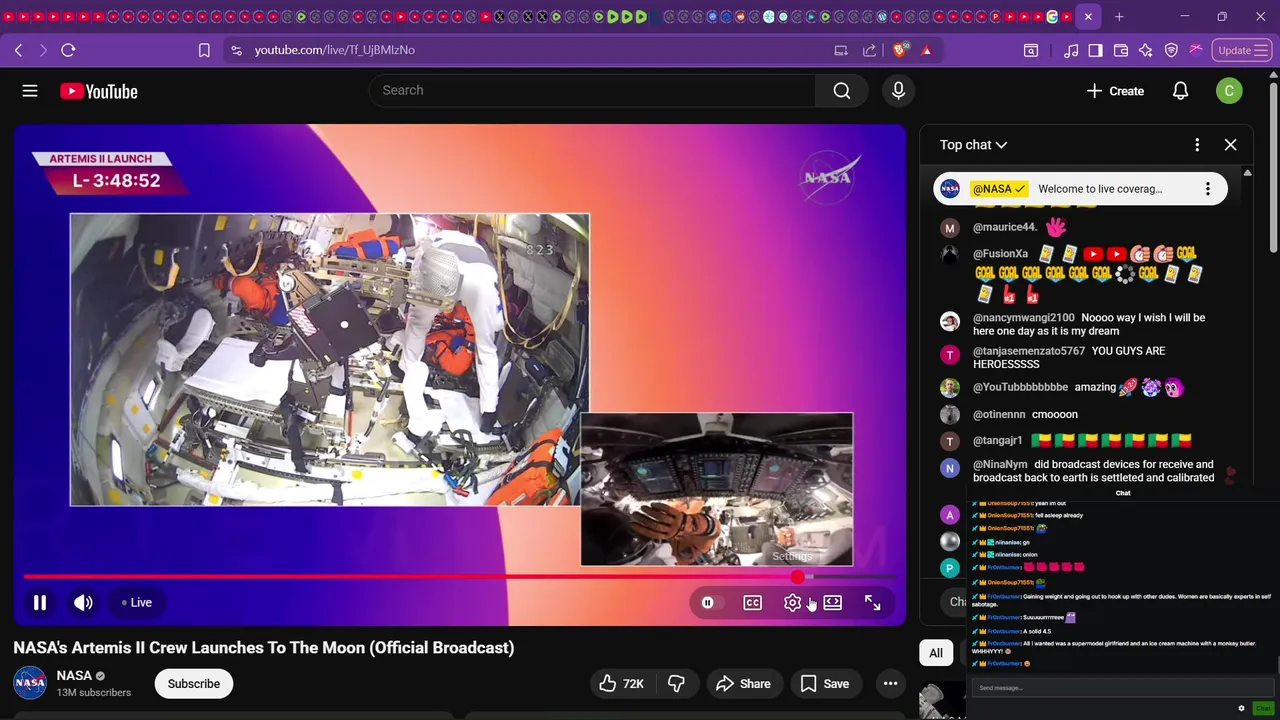Jump to Live position
1280x720 pixels.
pyautogui.click(x=137, y=603)
